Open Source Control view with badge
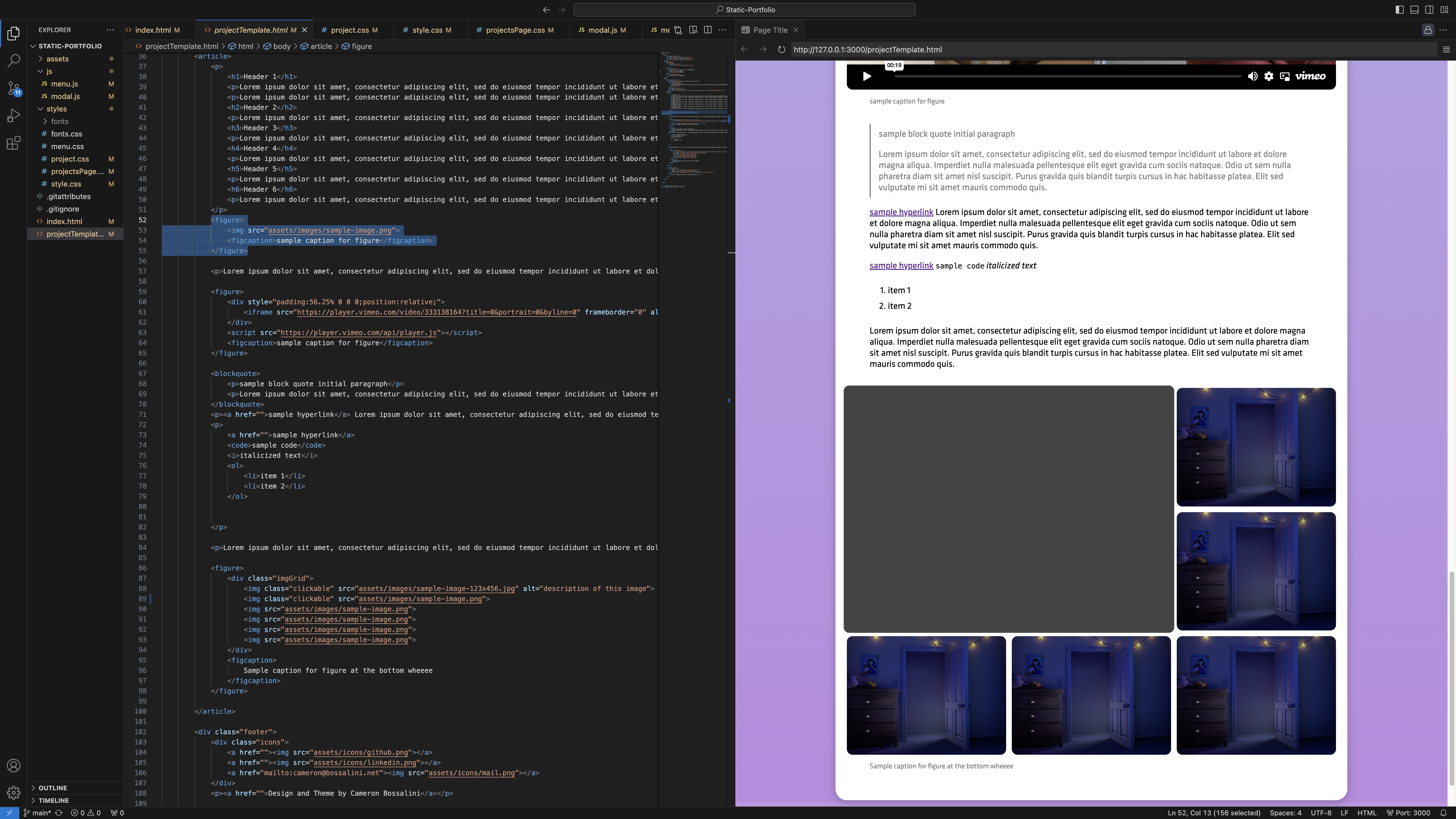1456x819 pixels. coord(14,88)
